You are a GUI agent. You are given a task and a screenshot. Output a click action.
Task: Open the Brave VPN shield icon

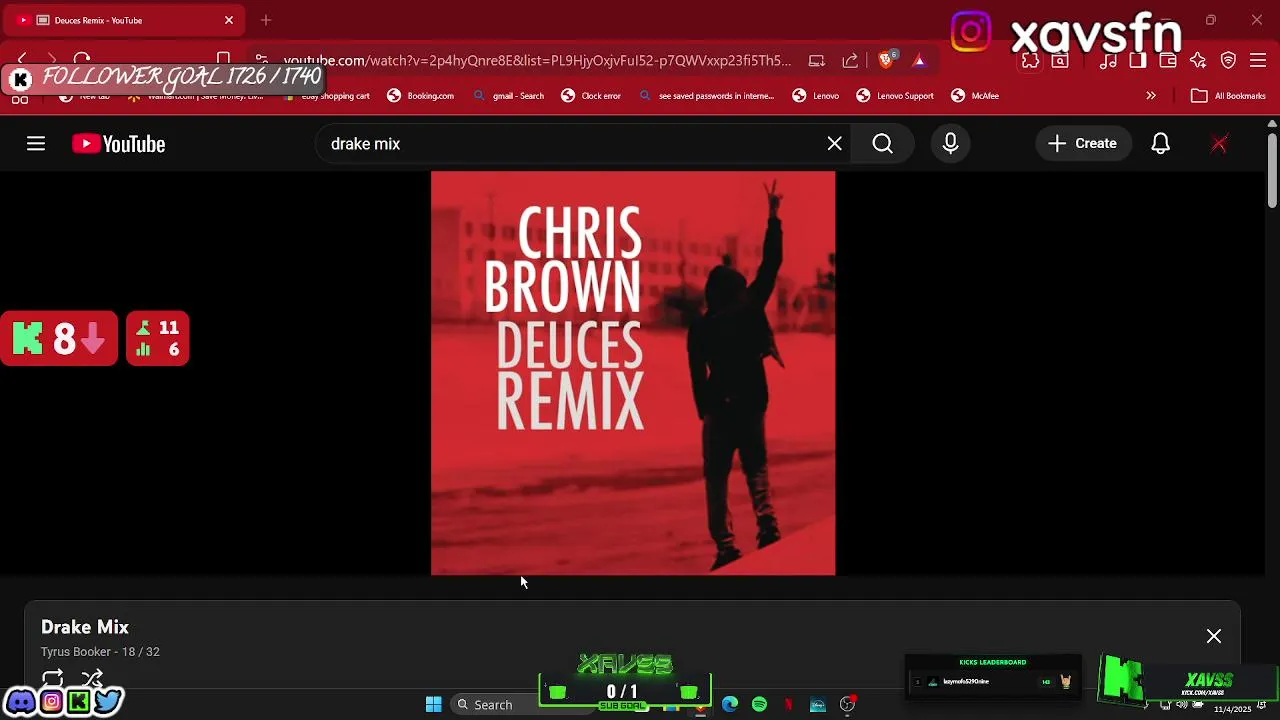[1228, 61]
